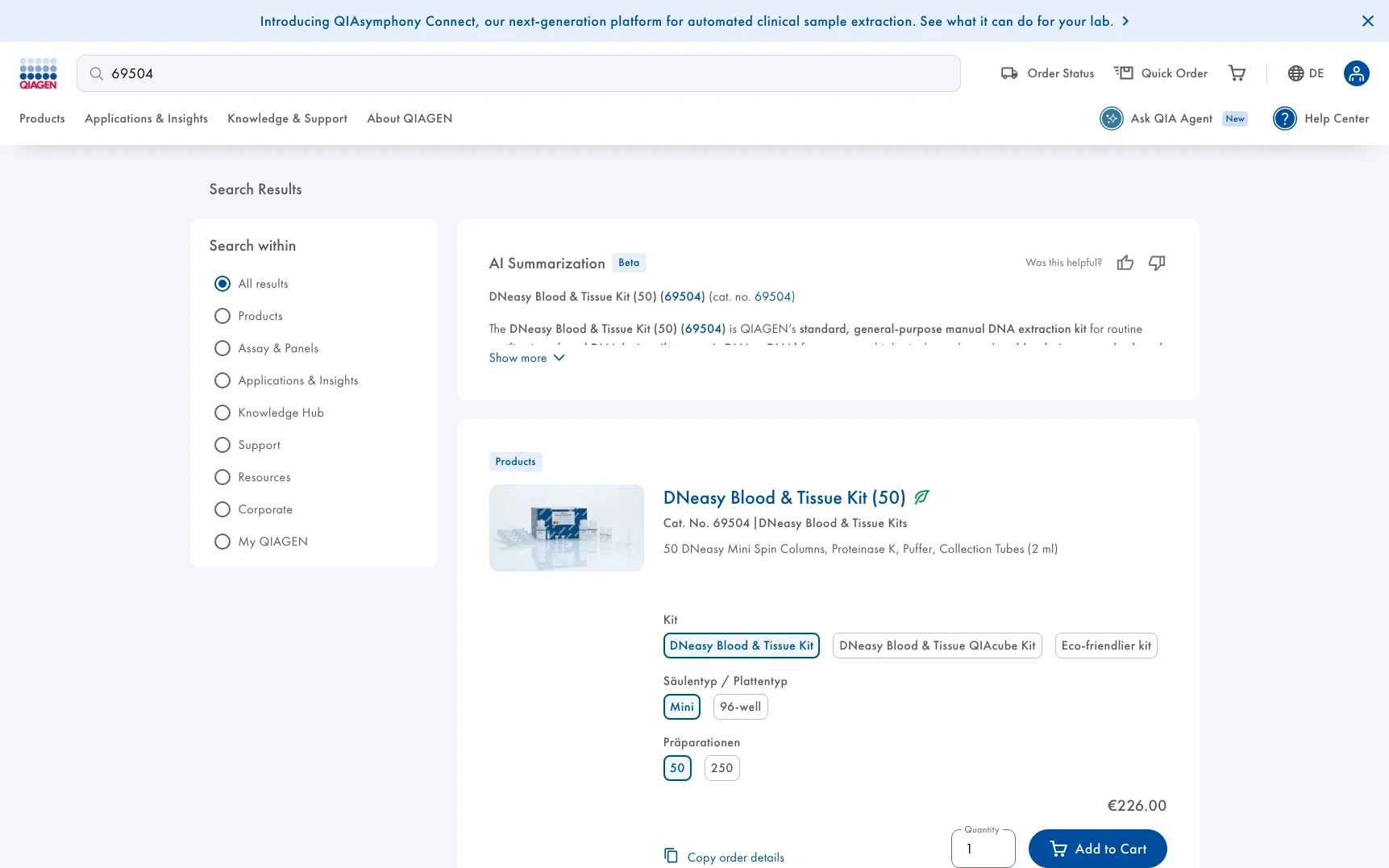Select the Corporate radio button
The width and height of the screenshot is (1389, 868).
[222, 509]
